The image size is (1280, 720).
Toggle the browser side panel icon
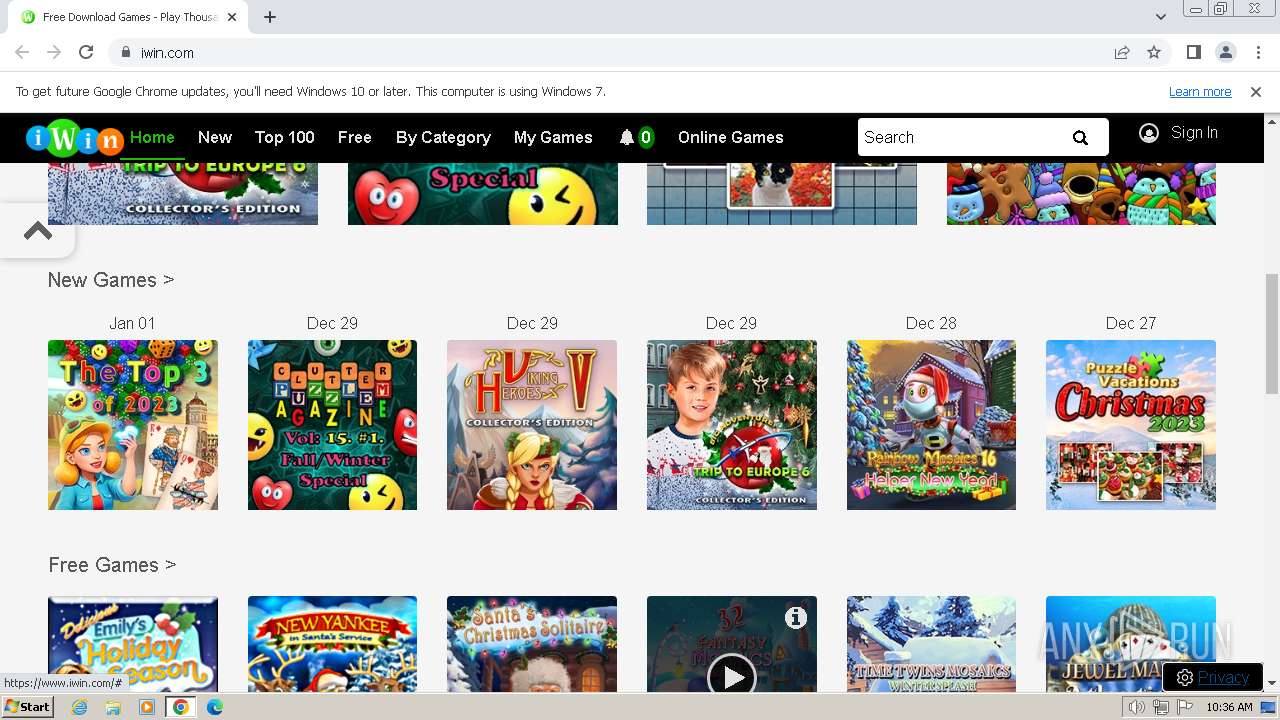coord(1193,52)
